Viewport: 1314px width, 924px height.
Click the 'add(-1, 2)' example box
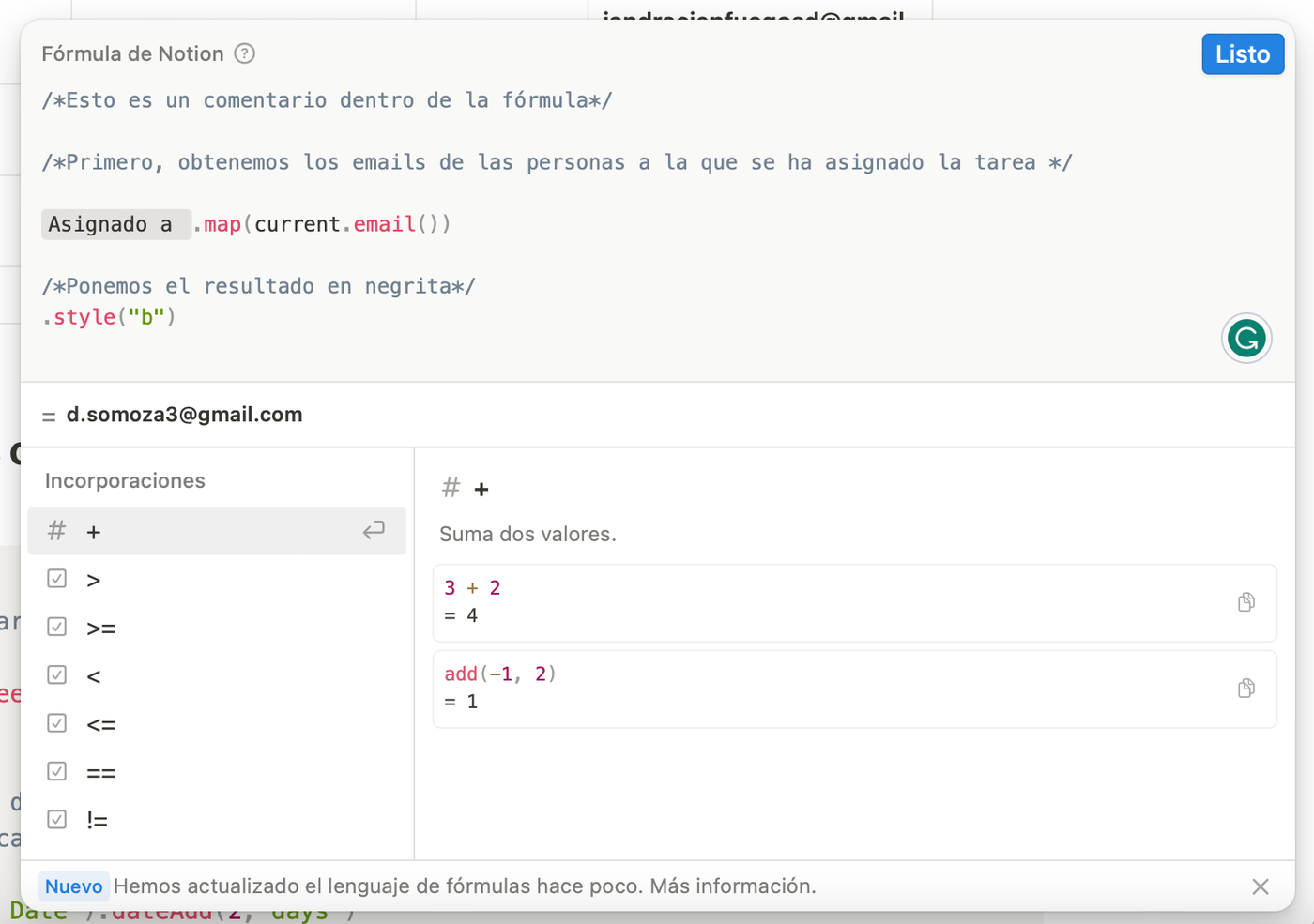pyautogui.click(x=854, y=689)
